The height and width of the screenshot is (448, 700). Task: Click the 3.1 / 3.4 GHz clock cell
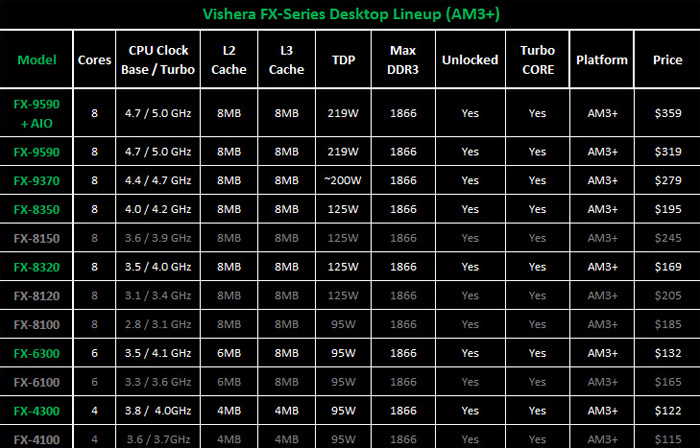(x=158, y=295)
